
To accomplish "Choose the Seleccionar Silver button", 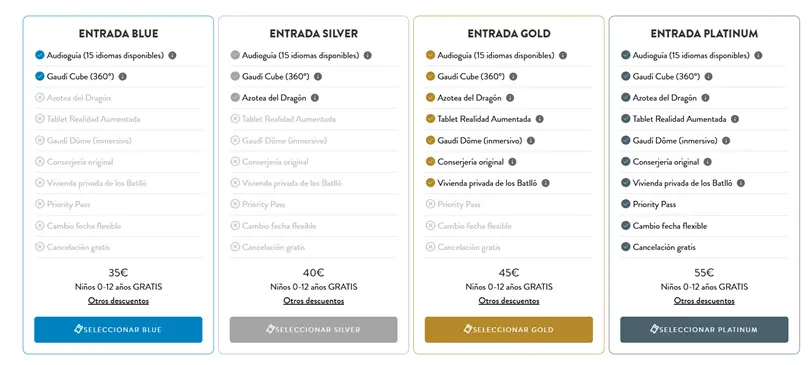I will (x=313, y=330).
